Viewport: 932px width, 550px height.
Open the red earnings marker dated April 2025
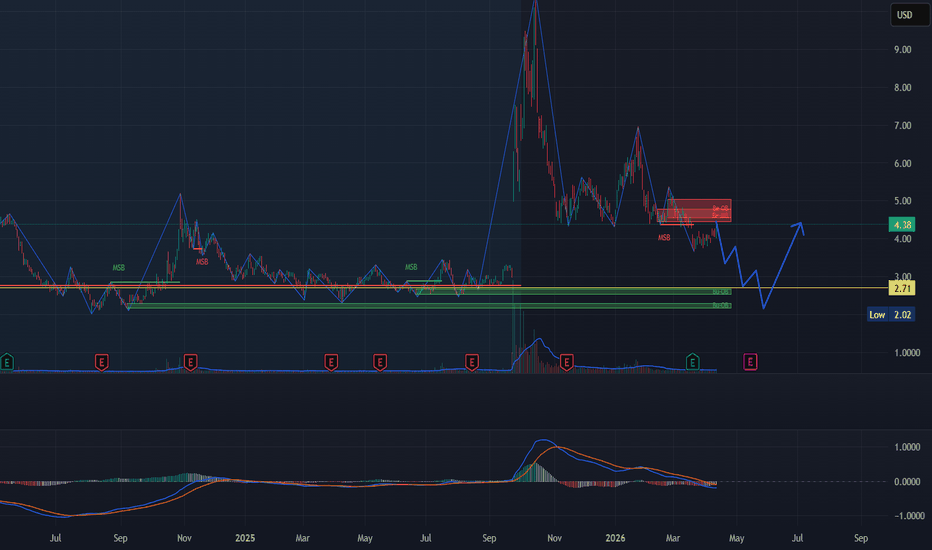331,362
